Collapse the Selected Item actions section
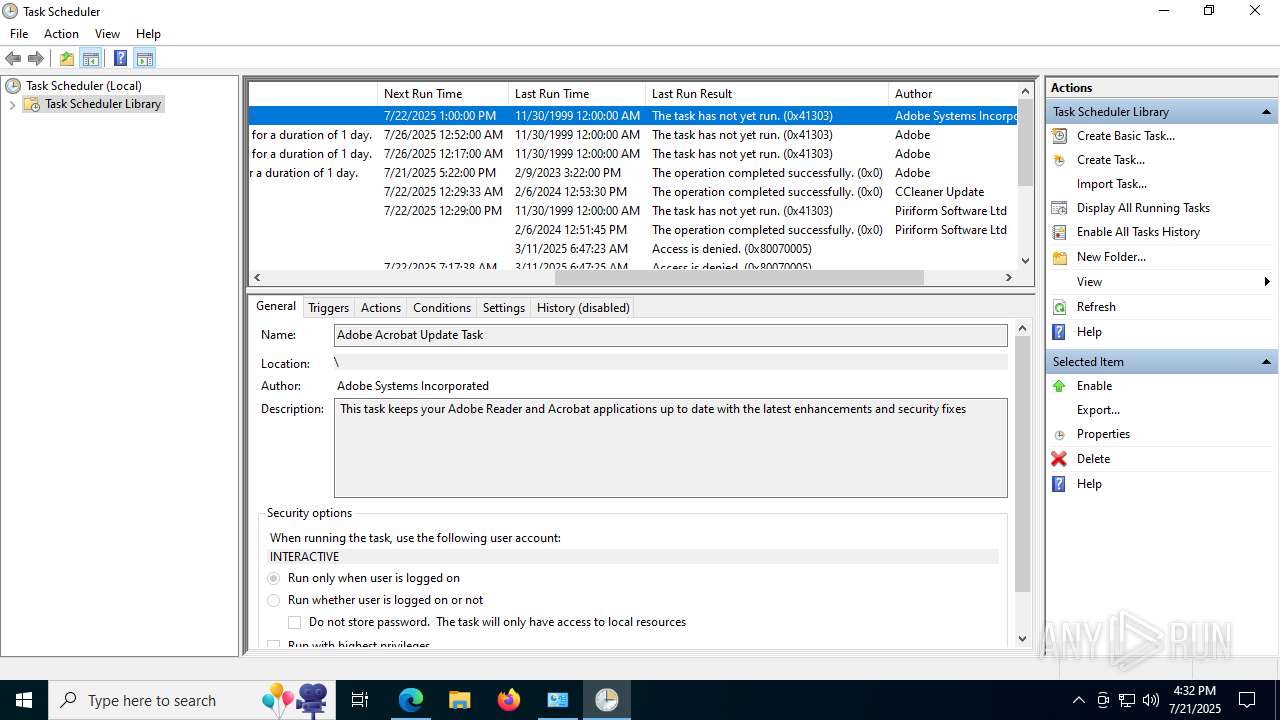Screen dimensions: 1280x720 coord(1266,362)
